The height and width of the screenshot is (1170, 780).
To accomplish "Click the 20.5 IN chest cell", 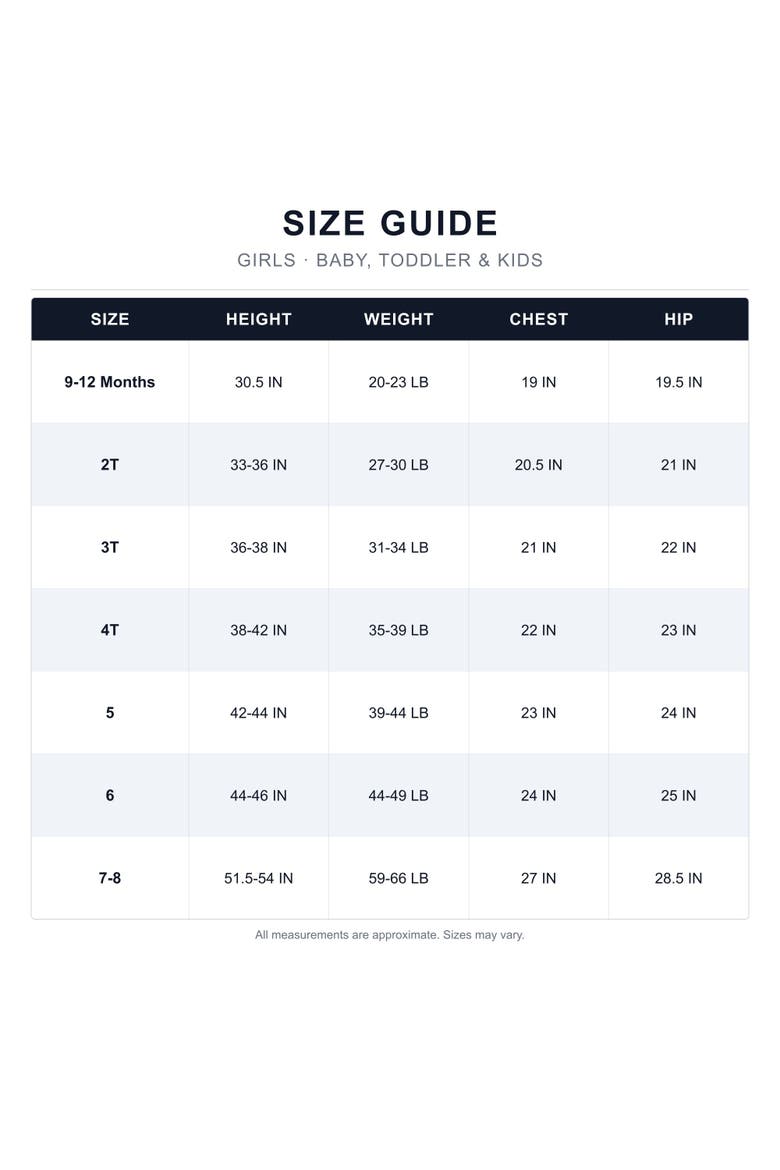I will click(x=538, y=465).
